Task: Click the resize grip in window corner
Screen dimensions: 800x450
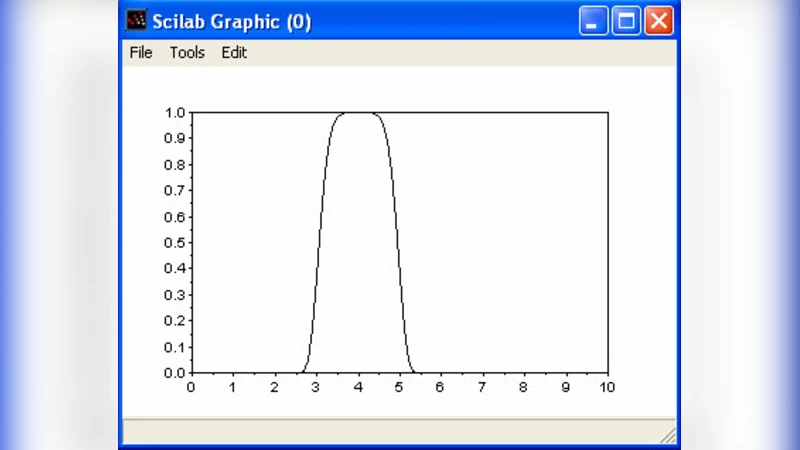Action: [668, 435]
